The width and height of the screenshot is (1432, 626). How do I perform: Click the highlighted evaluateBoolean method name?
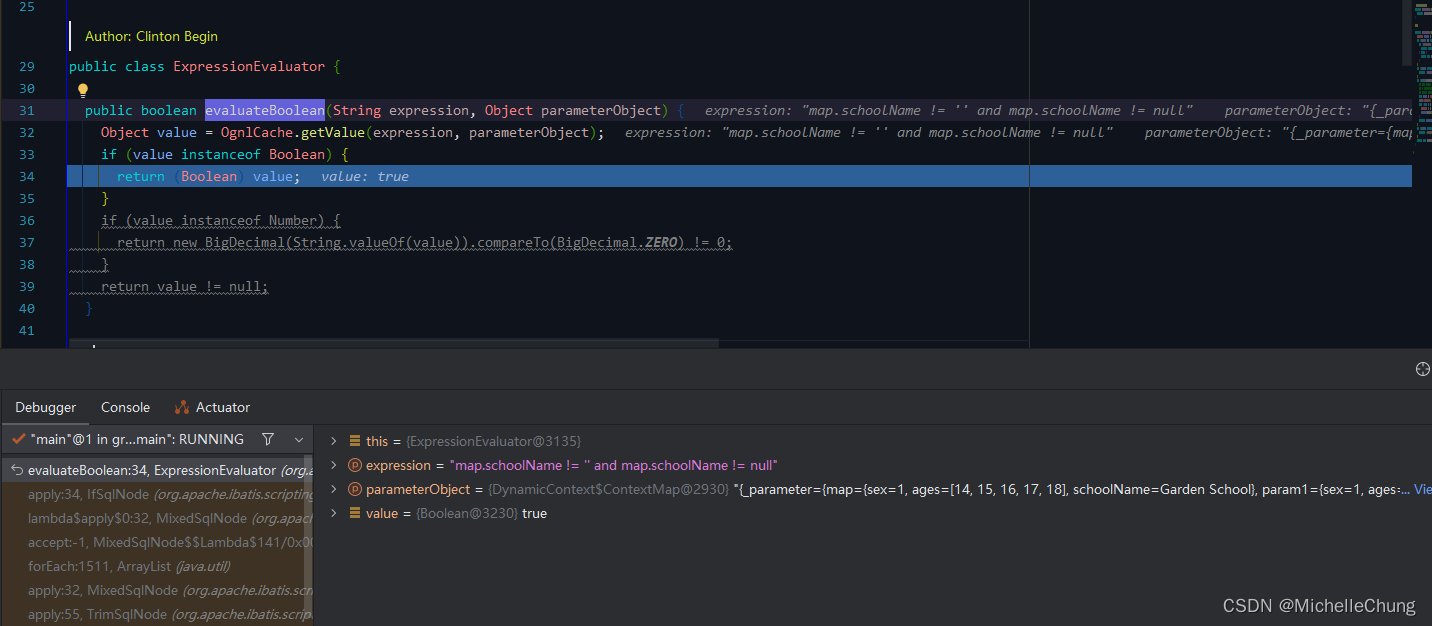[x=265, y=110]
